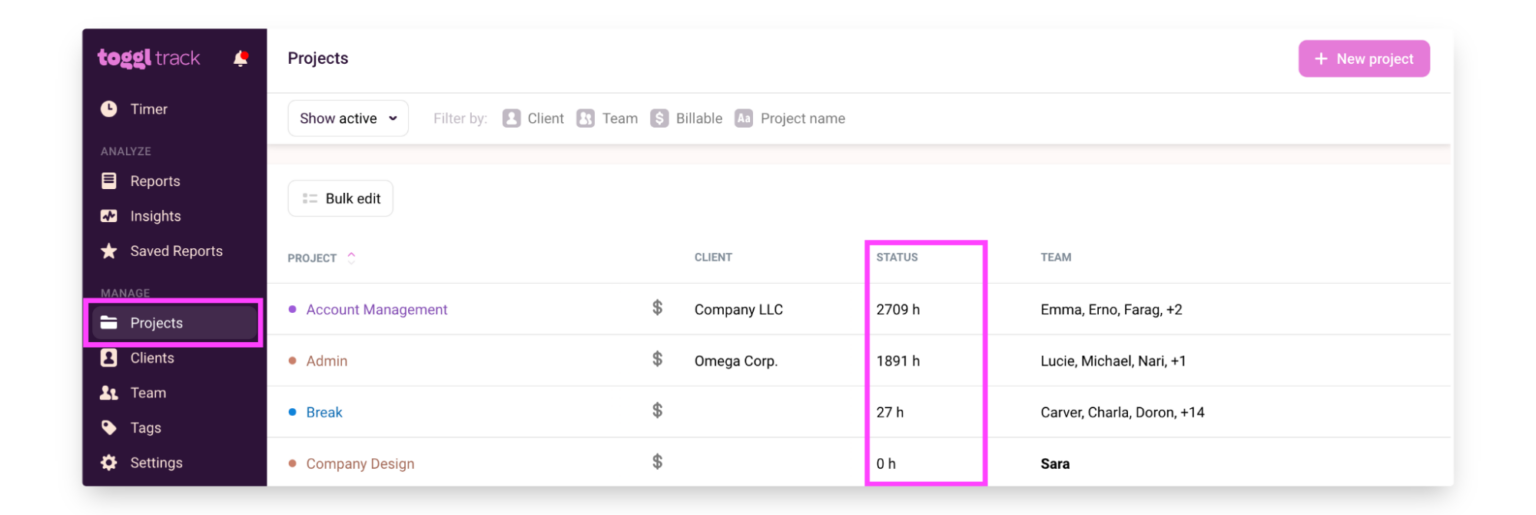Click the notification bell icon
The width and height of the screenshot is (1536, 515).
240,59
